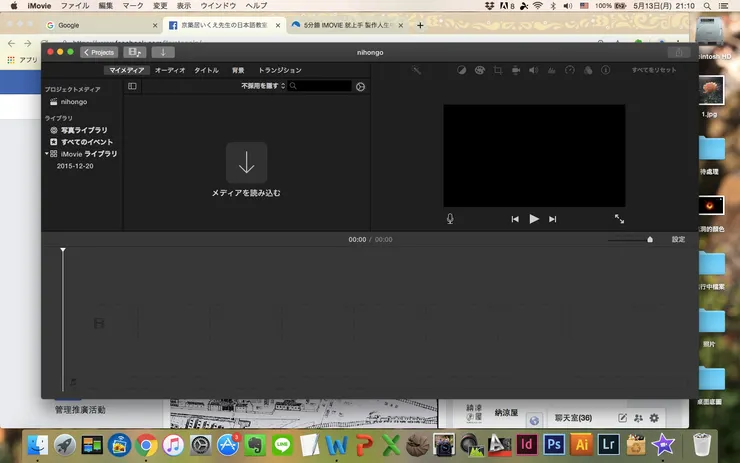This screenshot has height=463, width=740.
Task: Click the large import media arrow
Action: pos(246,163)
